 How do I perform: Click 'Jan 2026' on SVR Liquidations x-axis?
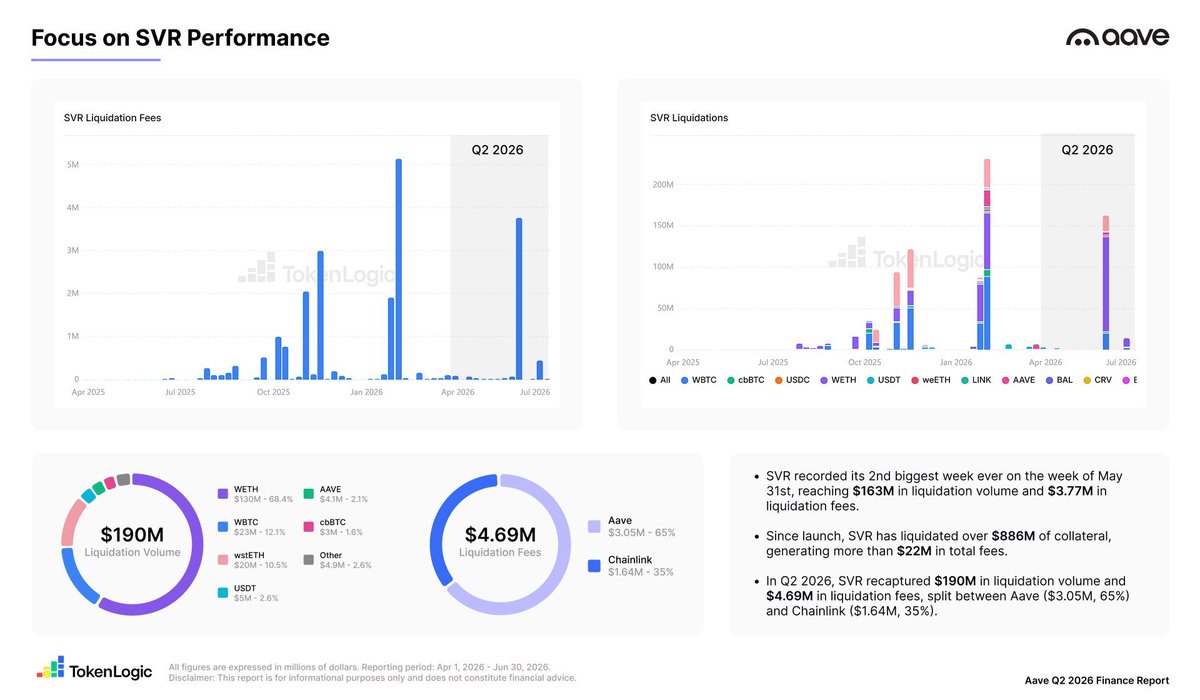click(957, 362)
